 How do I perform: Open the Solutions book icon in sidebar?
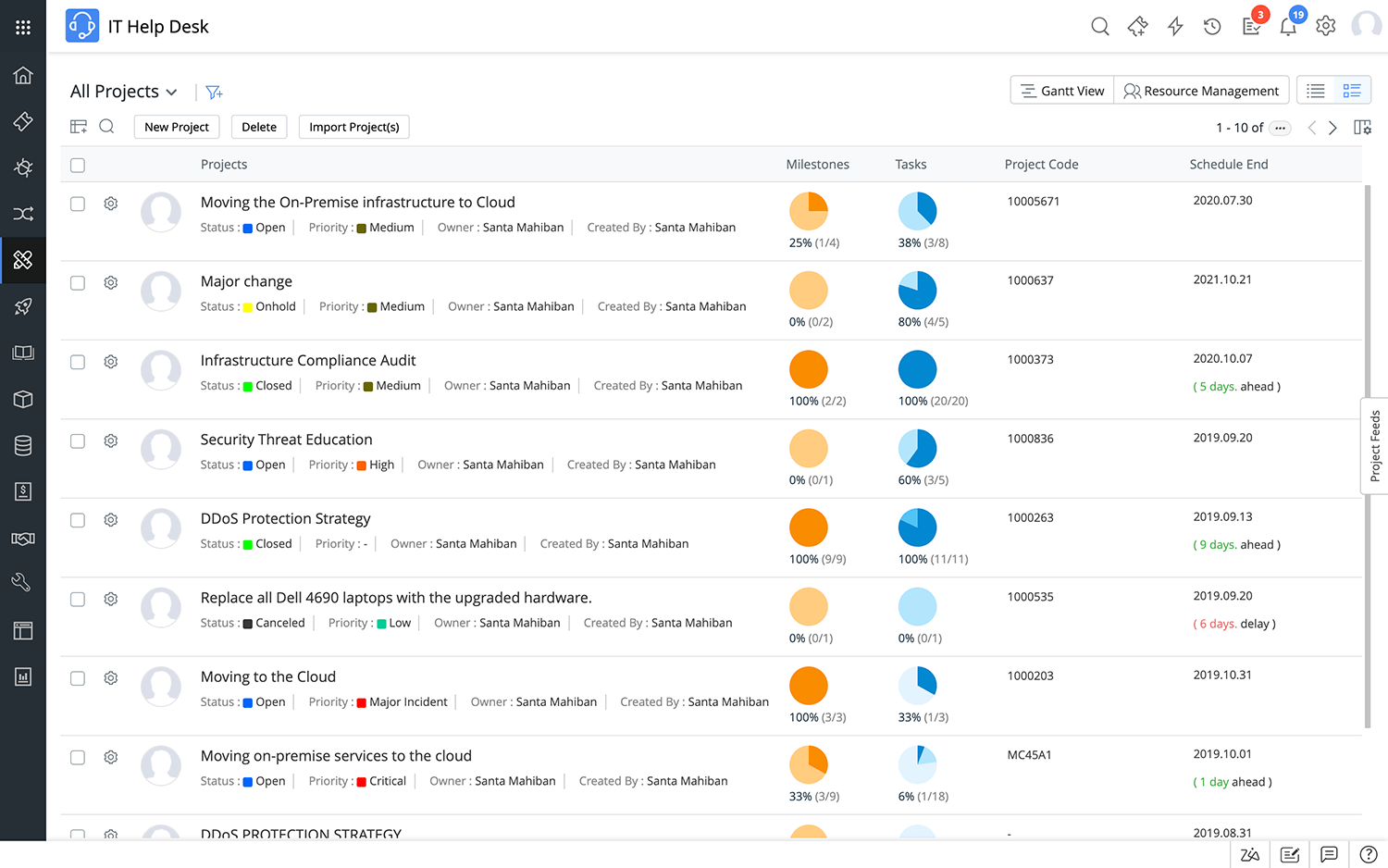tap(23, 353)
